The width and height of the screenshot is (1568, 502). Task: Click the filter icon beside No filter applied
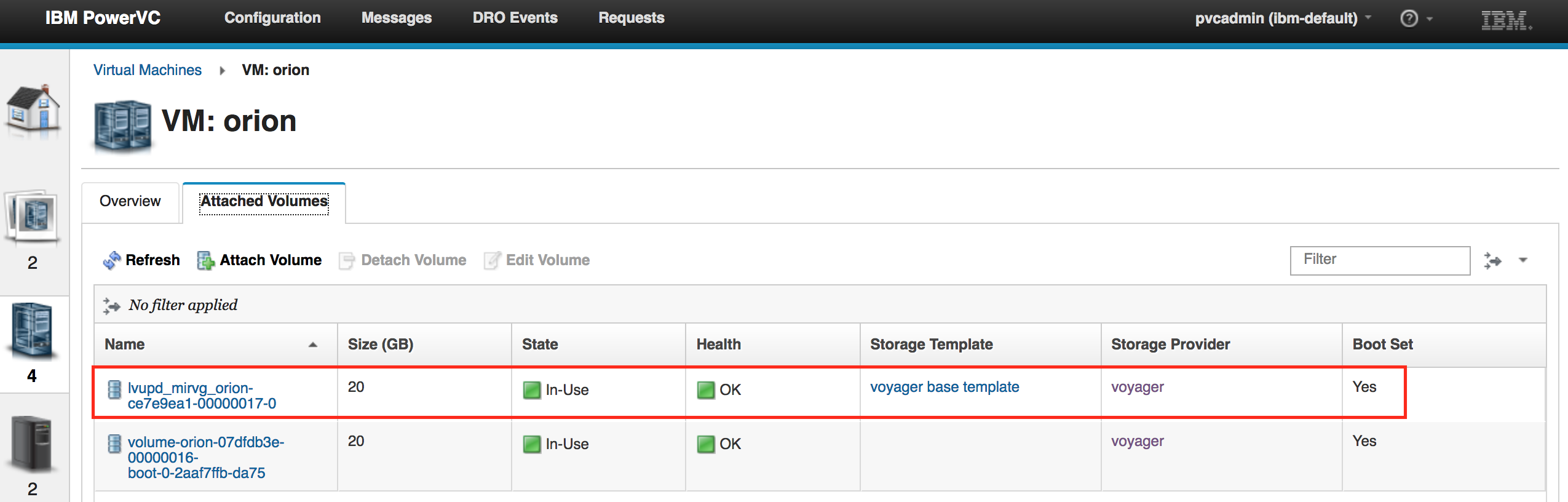coord(111,305)
